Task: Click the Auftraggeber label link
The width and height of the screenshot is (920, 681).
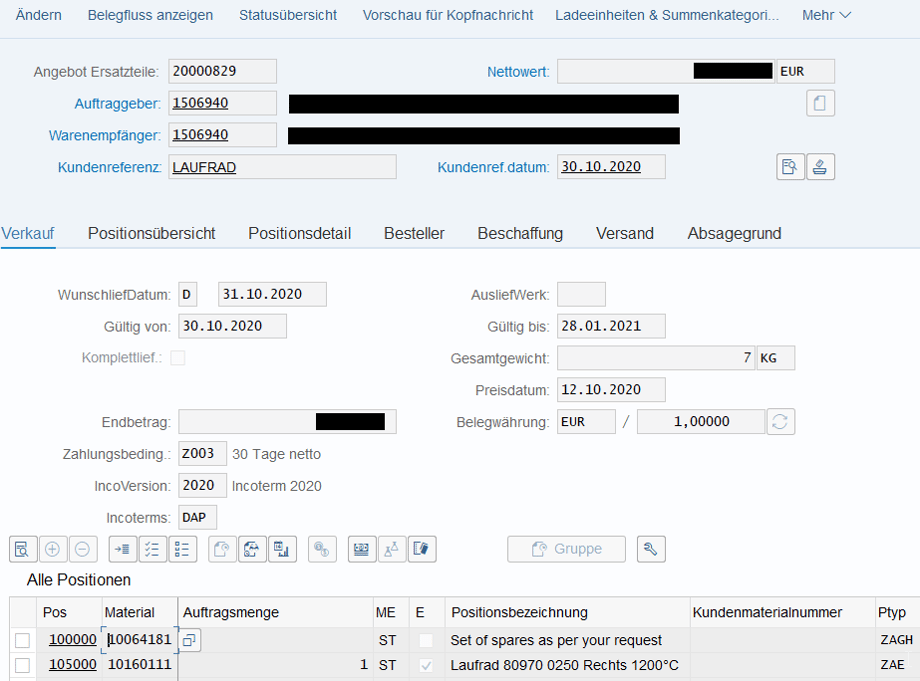Action: click(117, 104)
